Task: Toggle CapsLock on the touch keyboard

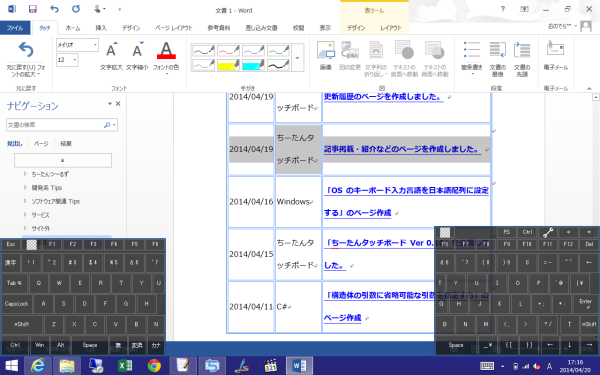Action: [16, 304]
